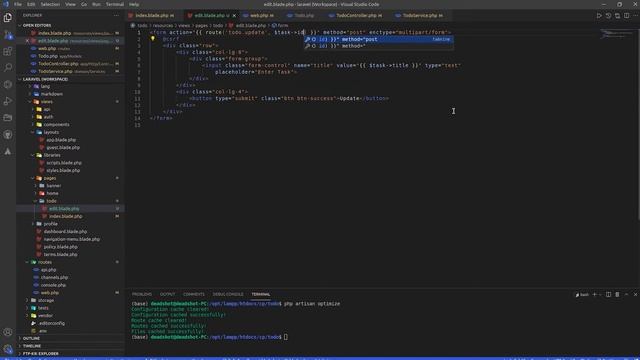Collapse the views folder
640x360 pixels.
47,102
